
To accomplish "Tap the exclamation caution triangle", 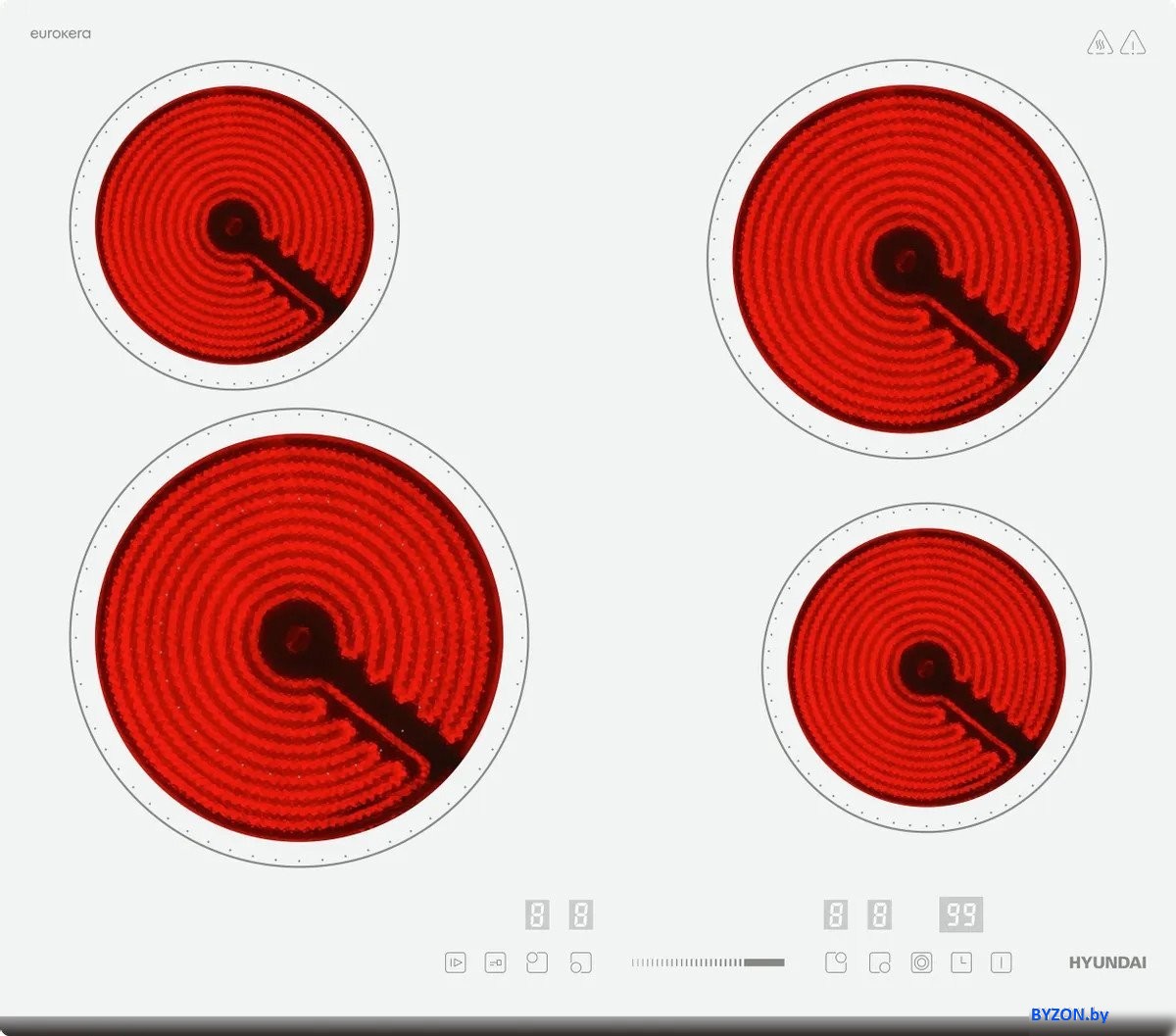I will (x=1133, y=43).
